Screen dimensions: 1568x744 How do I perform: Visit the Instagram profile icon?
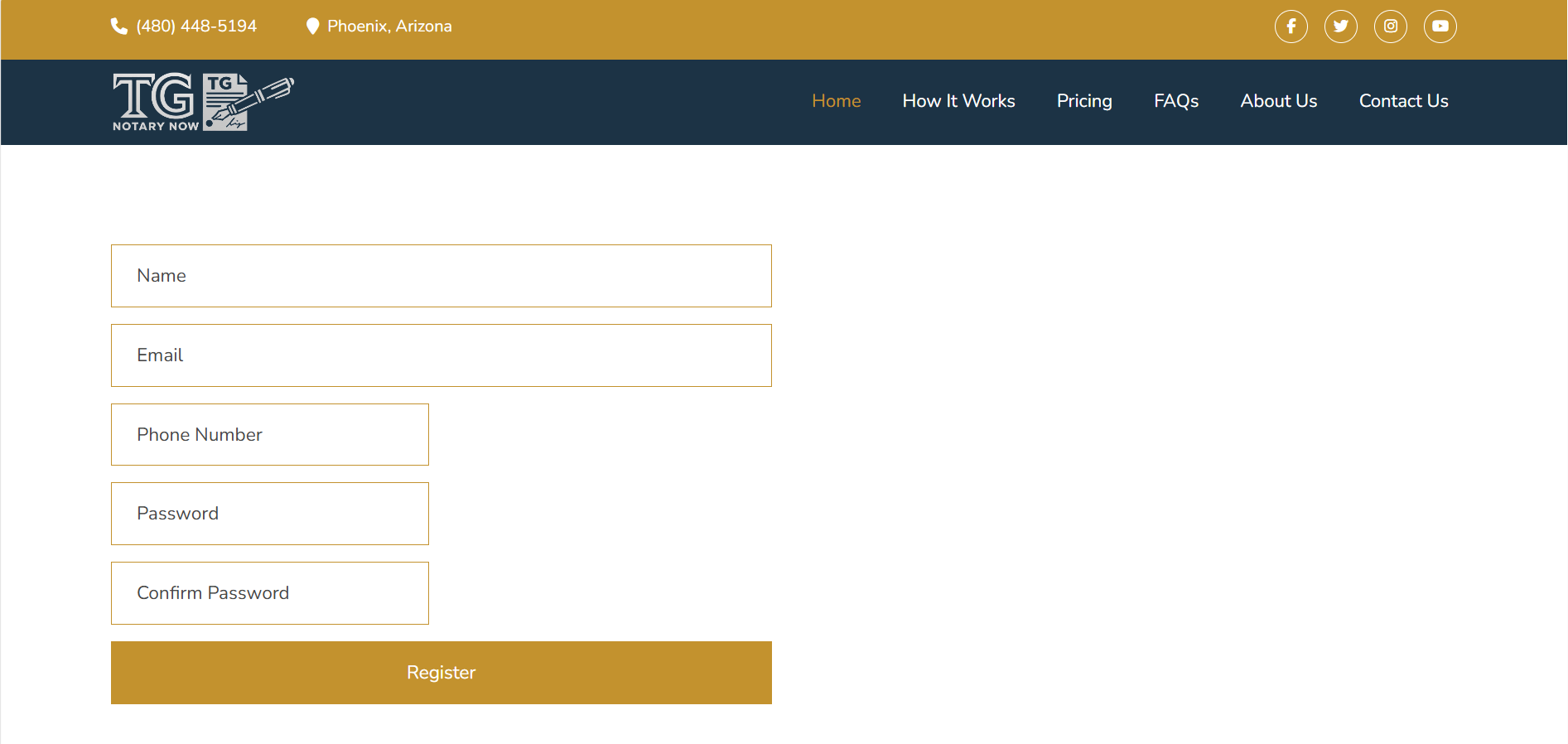coord(1390,27)
